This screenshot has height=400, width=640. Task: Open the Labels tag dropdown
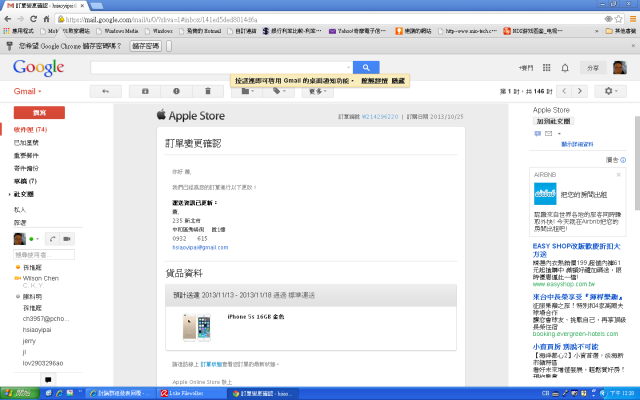[x=279, y=91]
